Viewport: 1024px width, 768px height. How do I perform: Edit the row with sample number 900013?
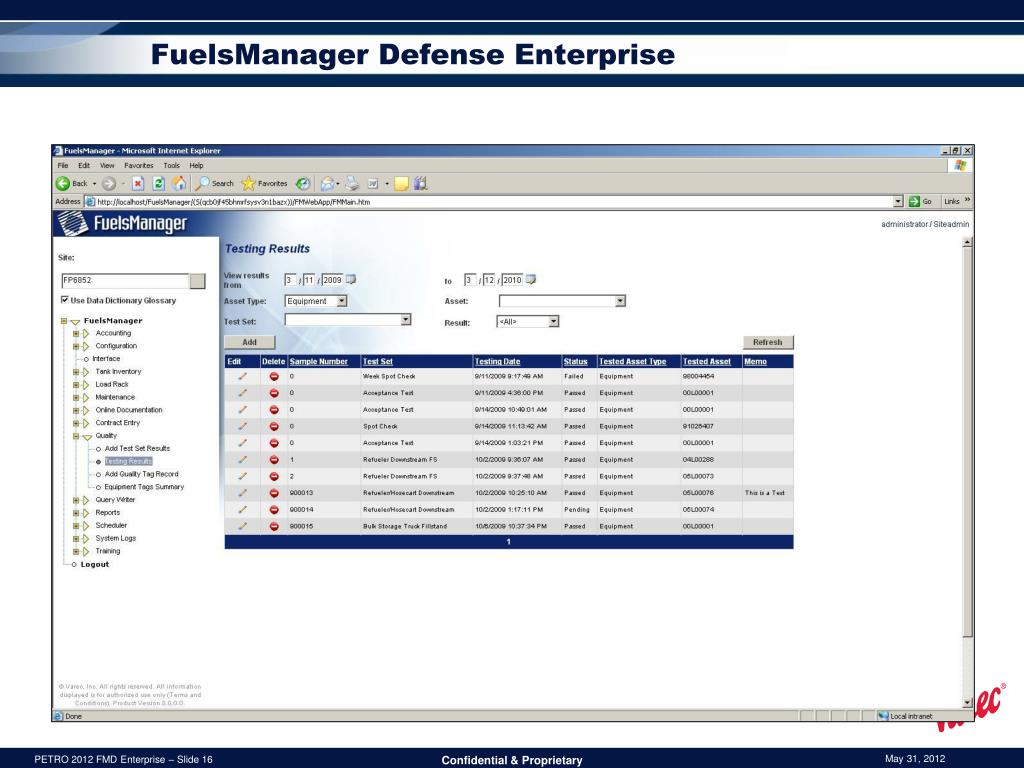242,493
